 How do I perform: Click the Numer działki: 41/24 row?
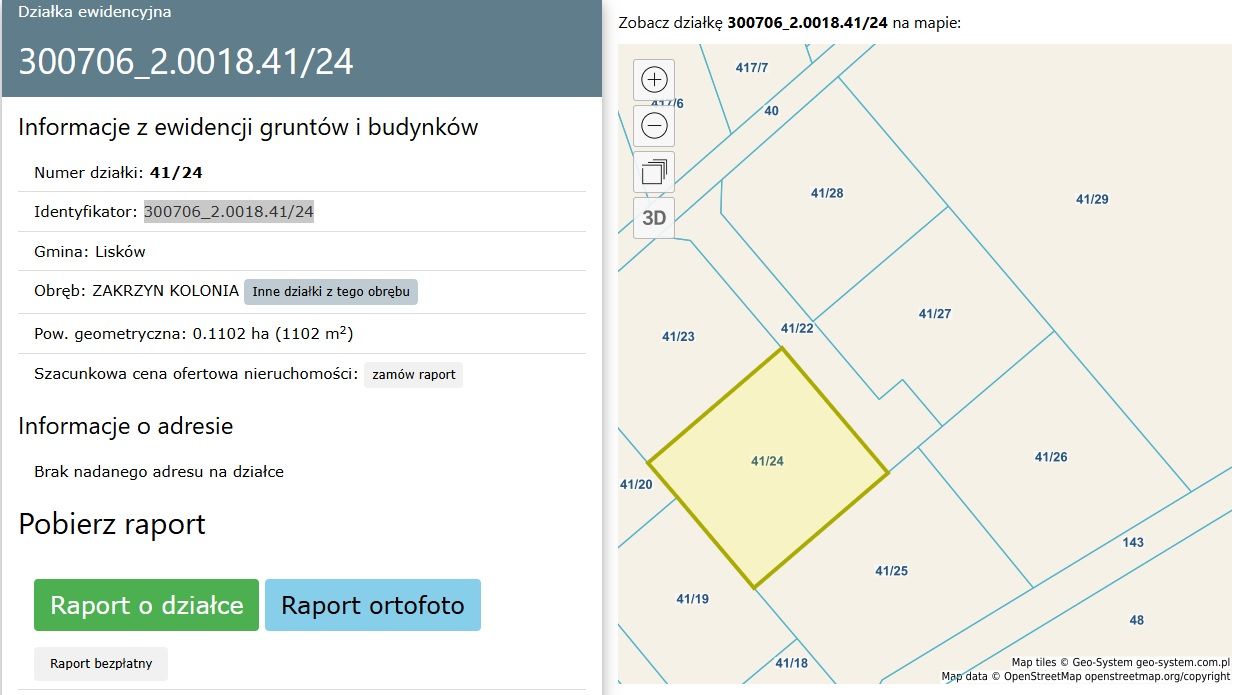(x=302, y=172)
